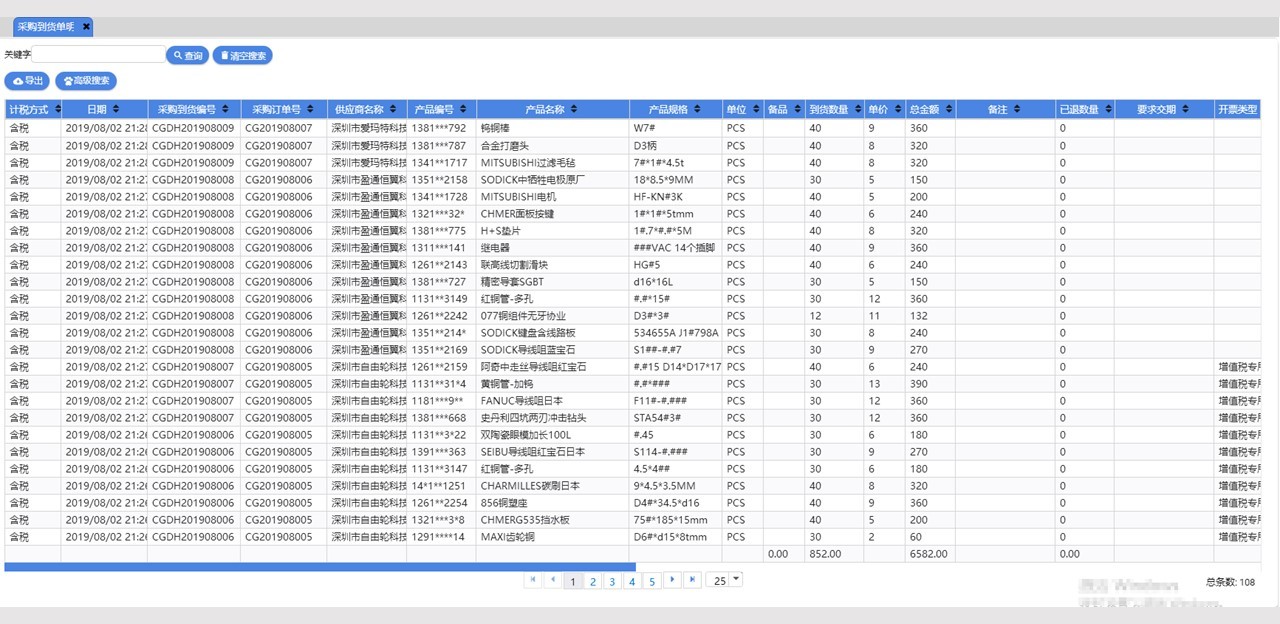Type in the 关键字 keyword field
Screen dimensions: 1280x624
click(98, 55)
